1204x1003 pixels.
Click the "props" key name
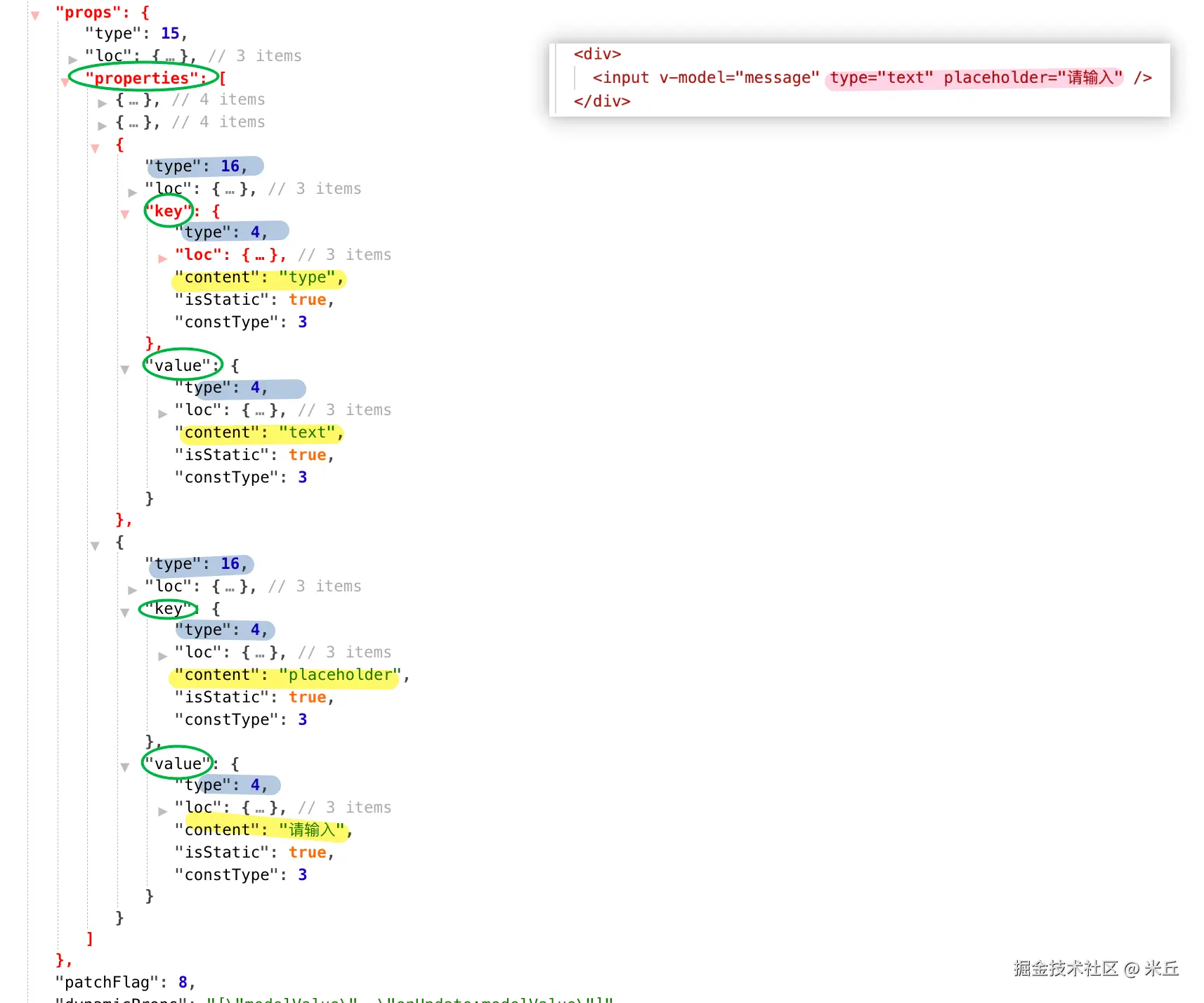point(88,13)
